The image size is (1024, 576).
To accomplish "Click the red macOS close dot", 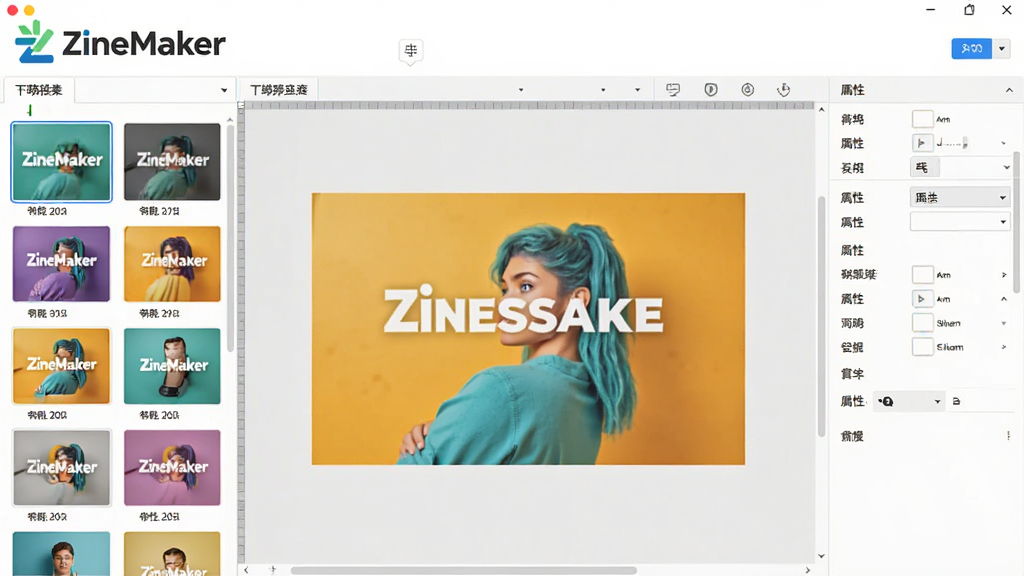I will tap(12, 10).
